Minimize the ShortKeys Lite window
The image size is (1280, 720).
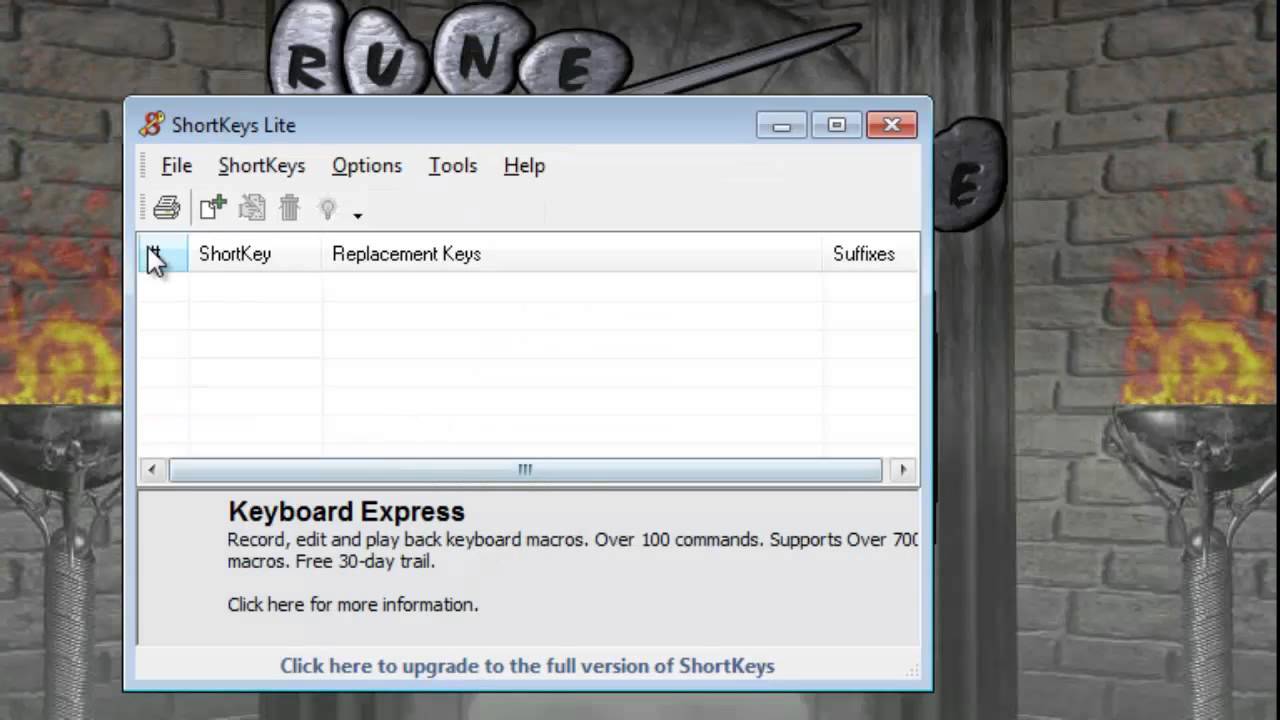tap(782, 125)
